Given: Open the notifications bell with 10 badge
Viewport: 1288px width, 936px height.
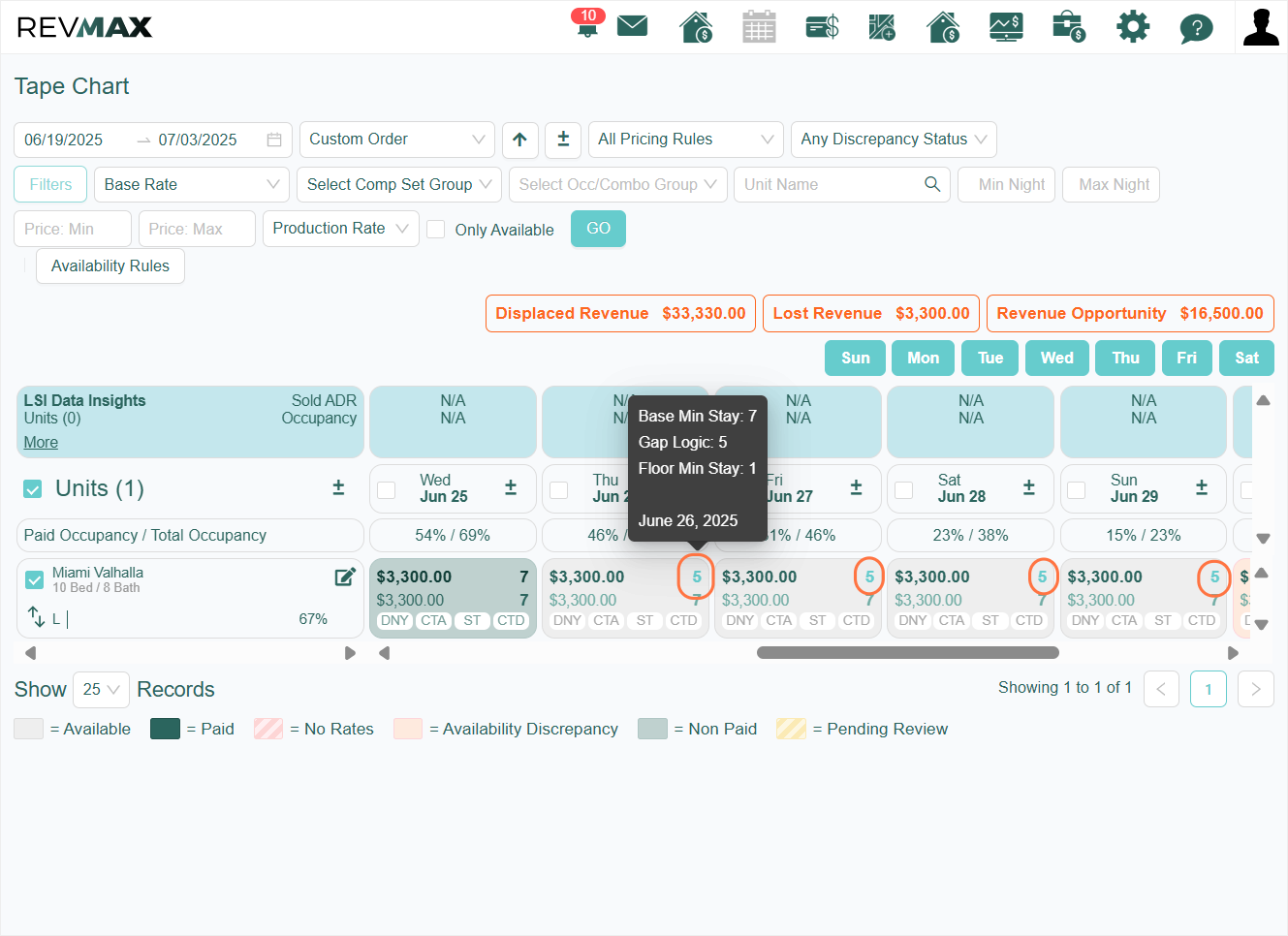Looking at the screenshot, I should click(587, 23).
